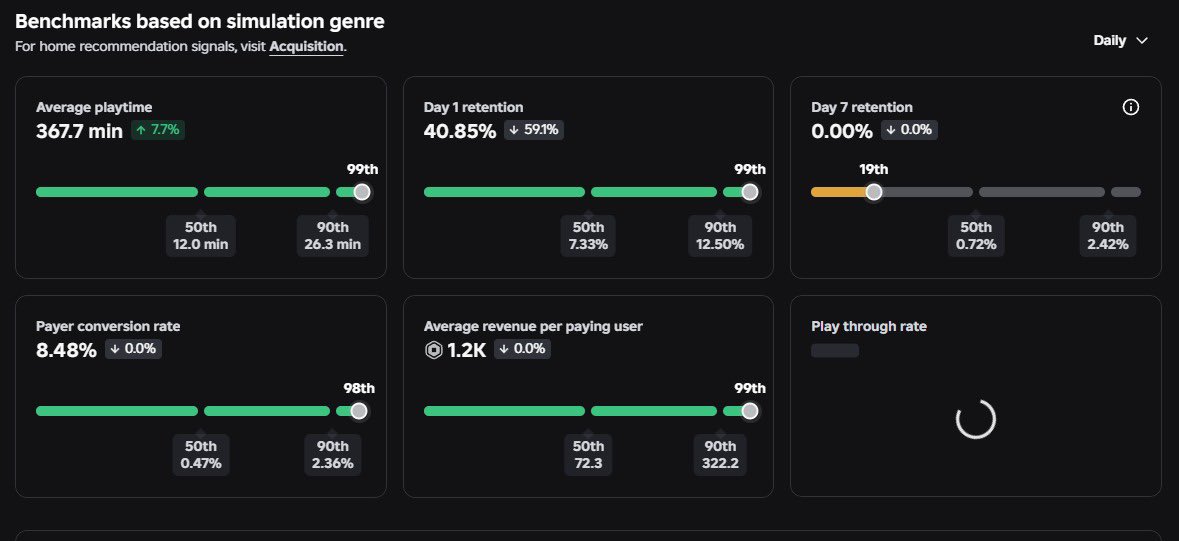Click the 0.00% Day 7 retention value

pyautogui.click(x=842, y=131)
